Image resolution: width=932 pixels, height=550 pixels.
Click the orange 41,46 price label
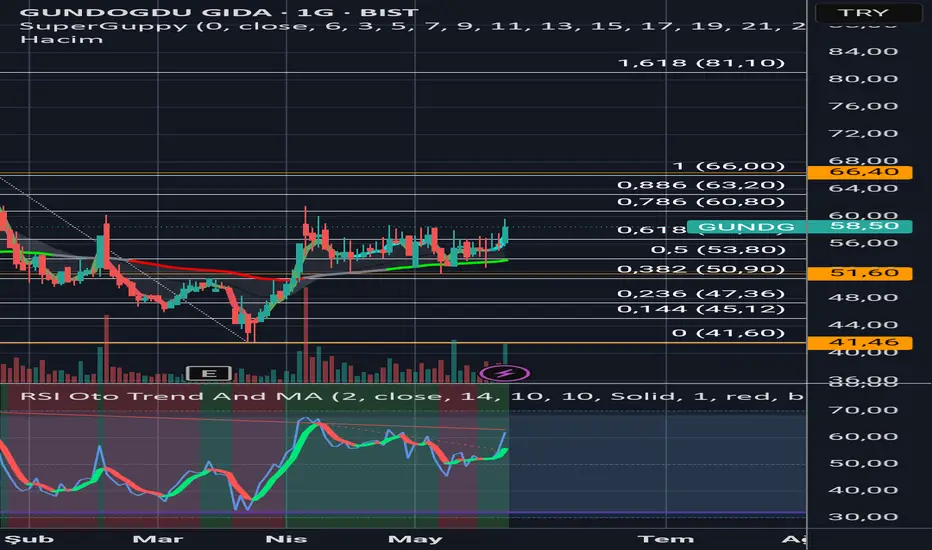click(x=860, y=342)
